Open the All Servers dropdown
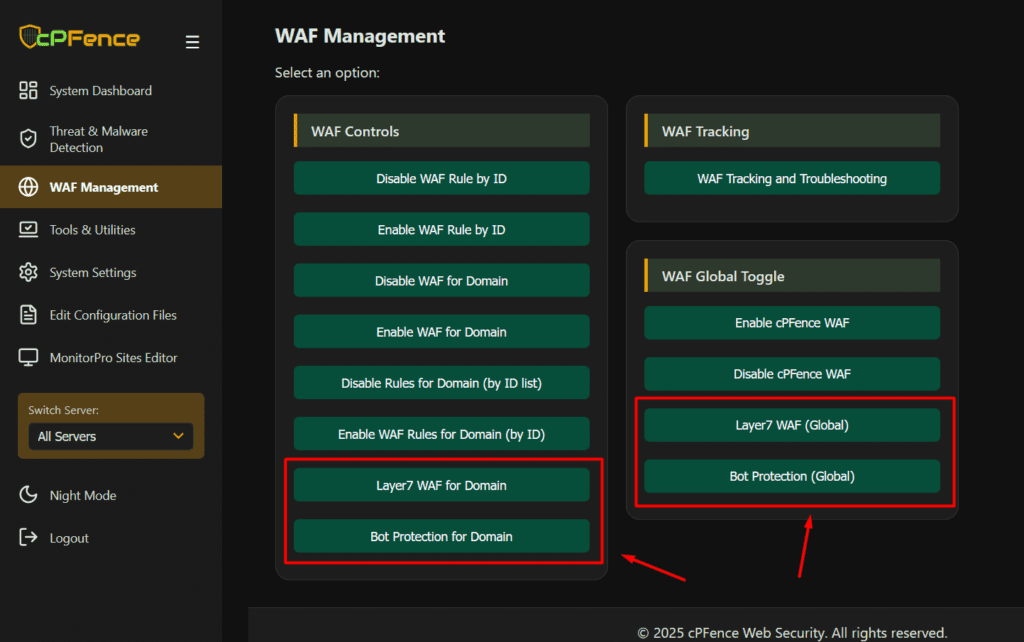This screenshot has width=1024, height=642. 111,436
